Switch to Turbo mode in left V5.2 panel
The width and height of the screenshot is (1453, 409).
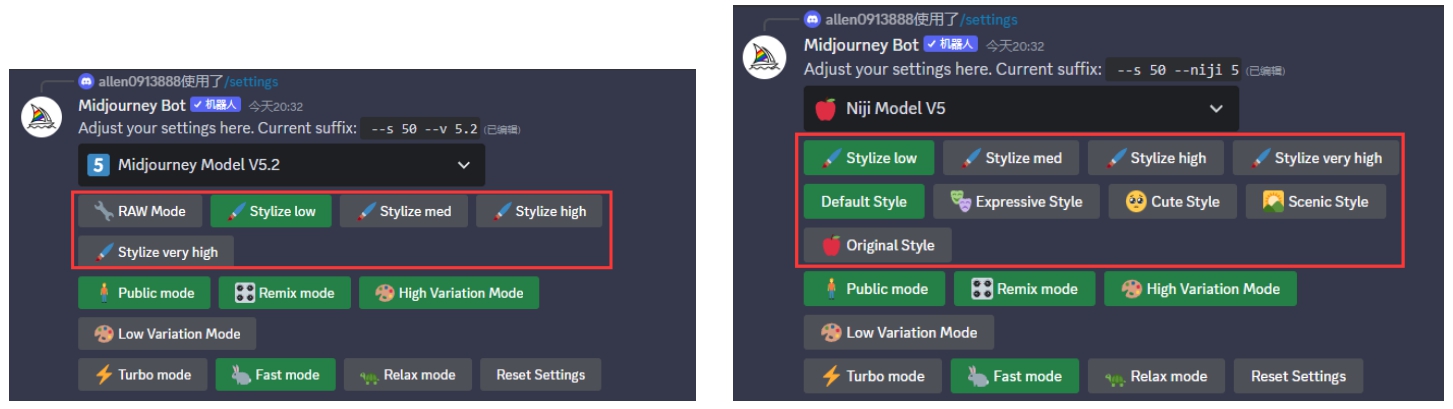142,375
